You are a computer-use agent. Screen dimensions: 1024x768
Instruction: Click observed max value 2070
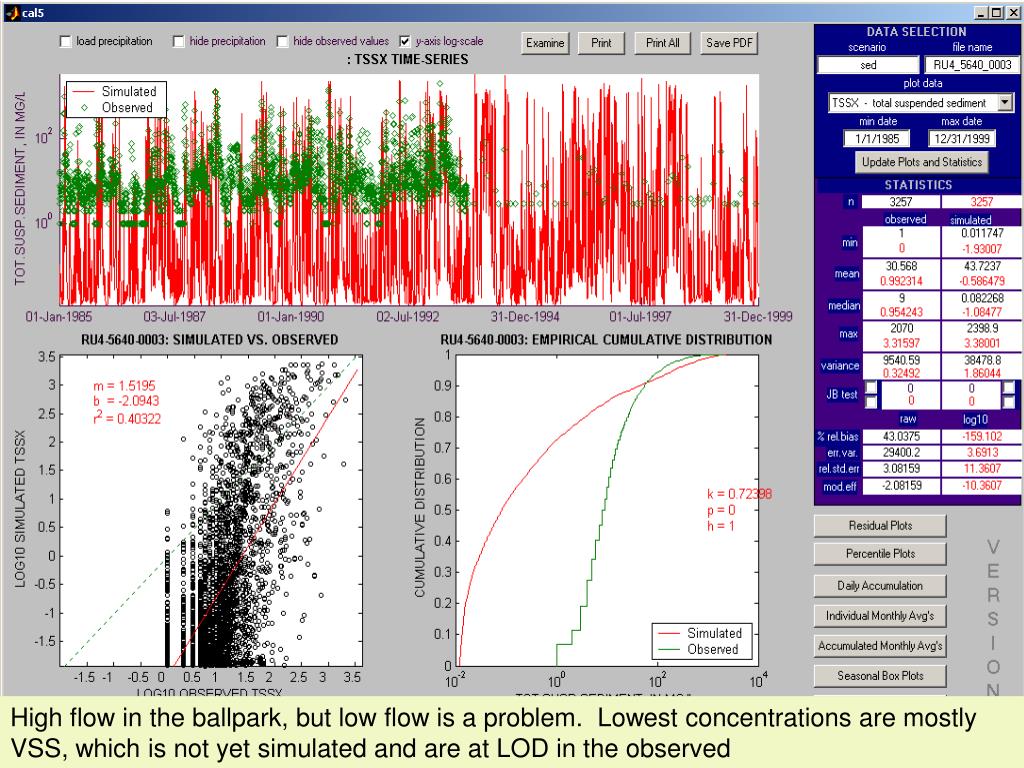pos(901,328)
